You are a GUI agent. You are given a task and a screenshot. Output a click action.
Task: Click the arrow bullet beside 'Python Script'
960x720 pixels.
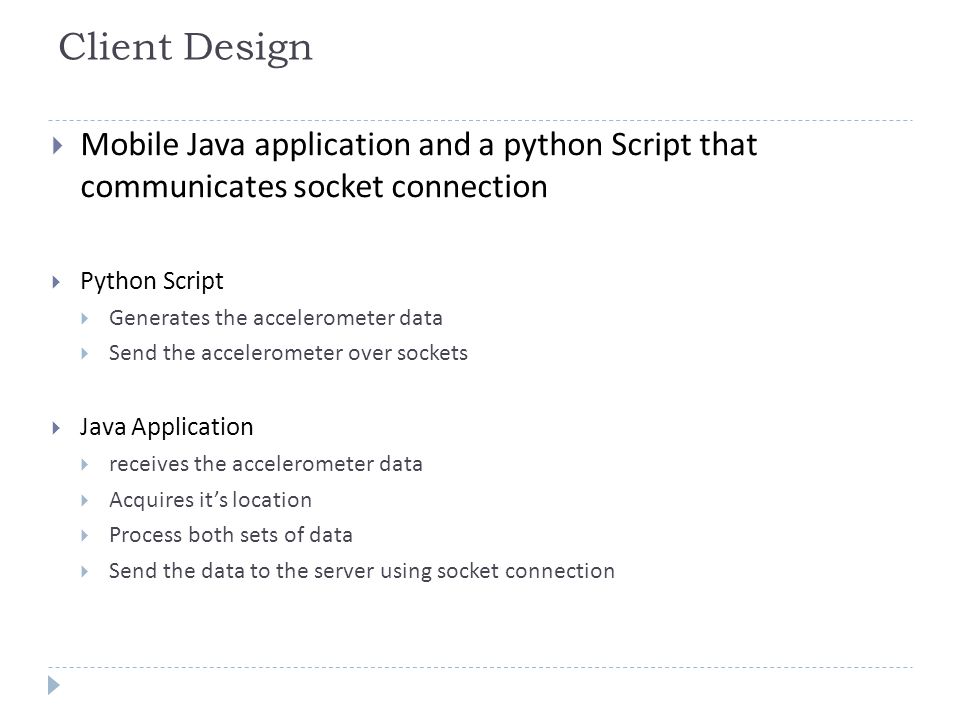point(56,282)
